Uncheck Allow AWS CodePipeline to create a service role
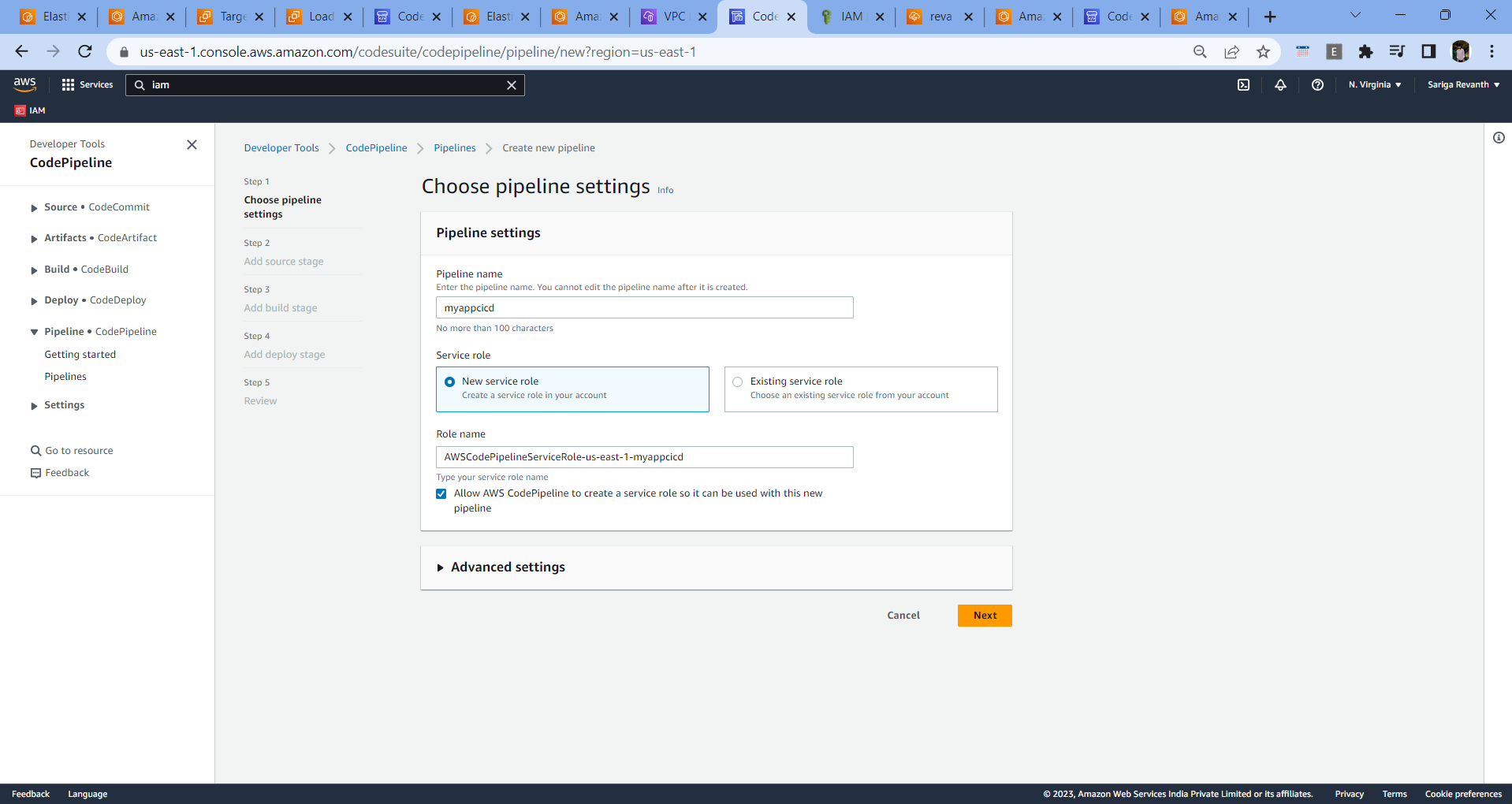Image resolution: width=1512 pixels, height=804 pixels. (x=441, y=493)
